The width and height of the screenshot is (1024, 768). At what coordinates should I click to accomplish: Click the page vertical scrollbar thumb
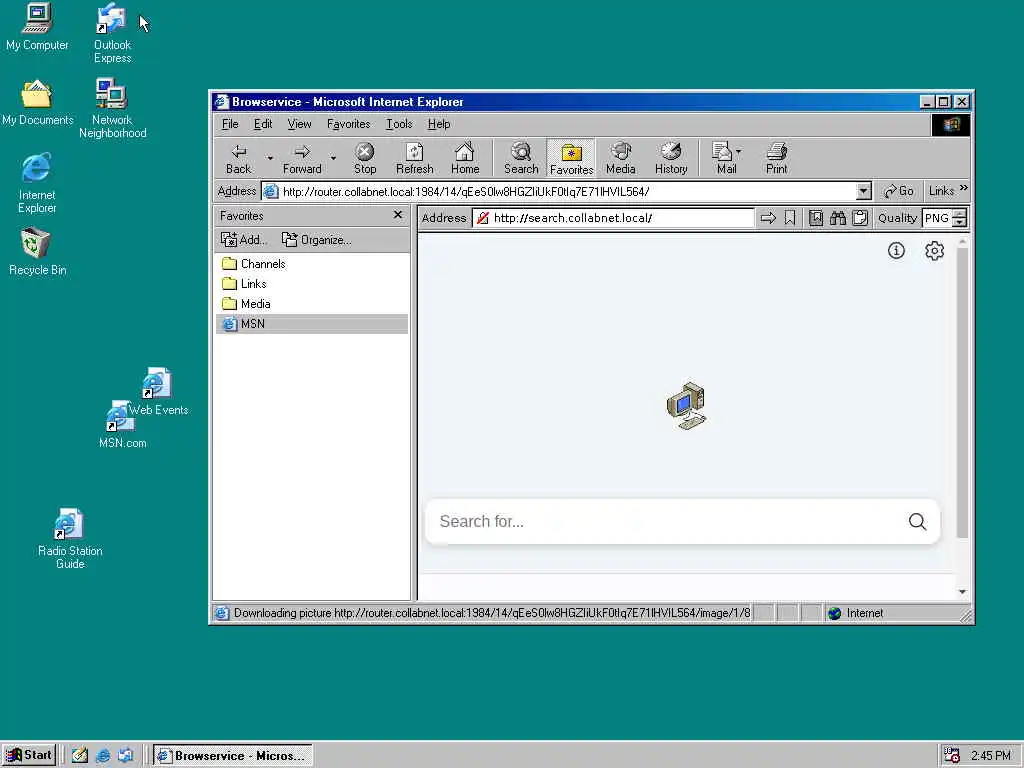pyautogui.click(x=962, y=392)
